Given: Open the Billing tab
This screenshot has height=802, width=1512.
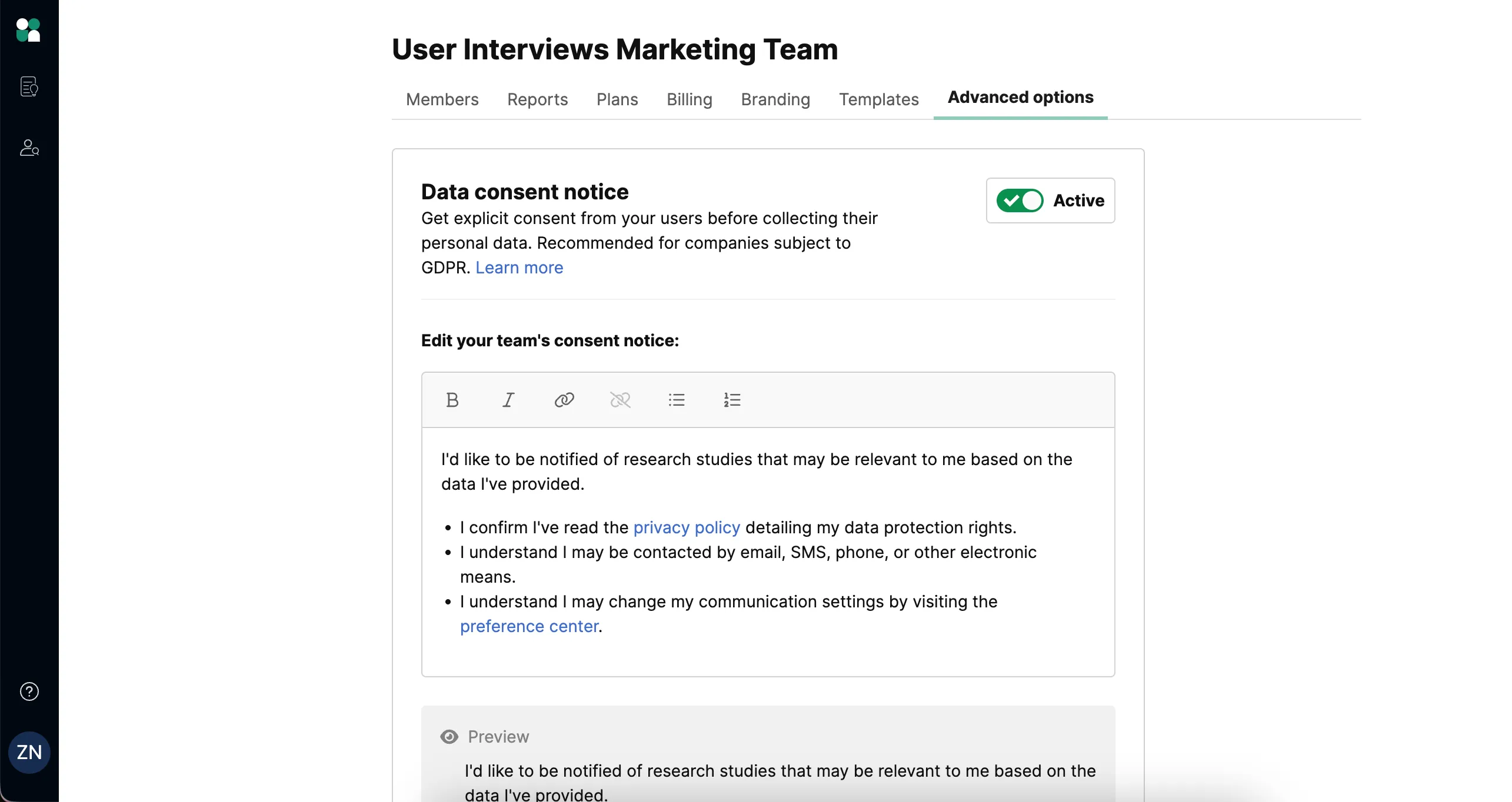Looking at the screenshot, I should point(690,99).
